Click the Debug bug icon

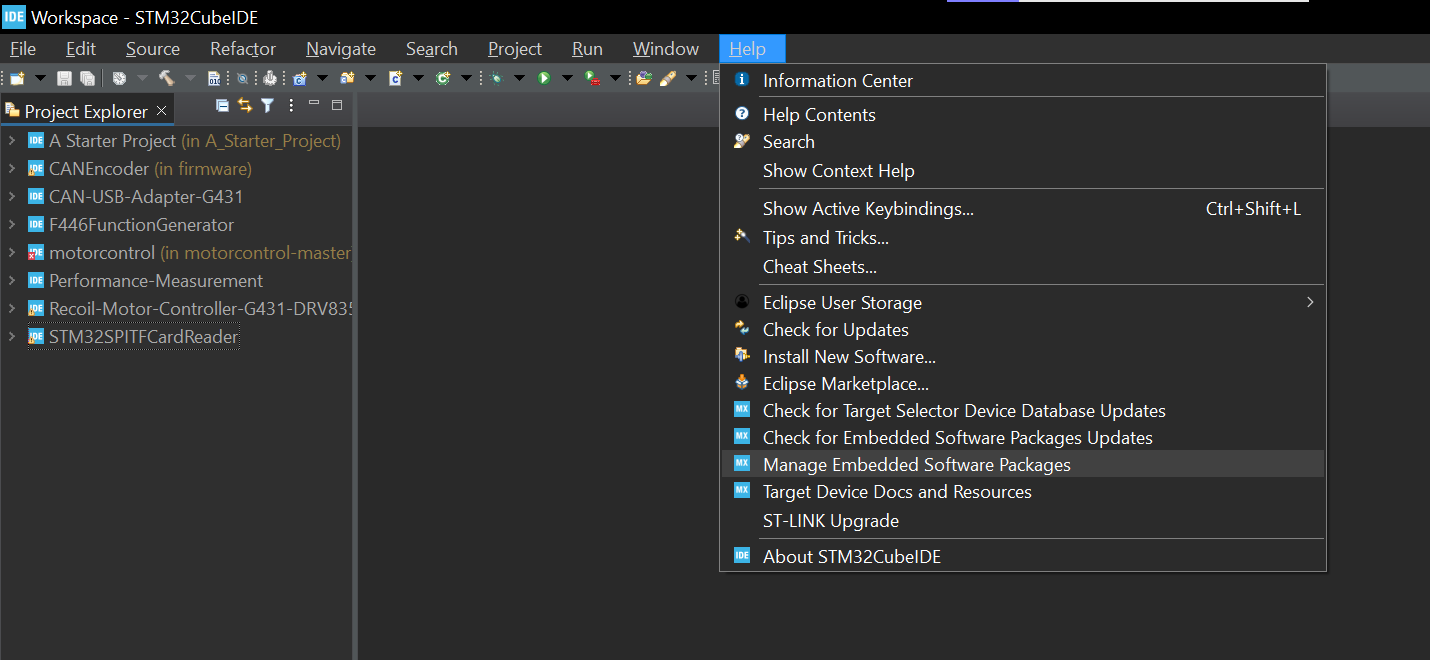coord(496,78)
